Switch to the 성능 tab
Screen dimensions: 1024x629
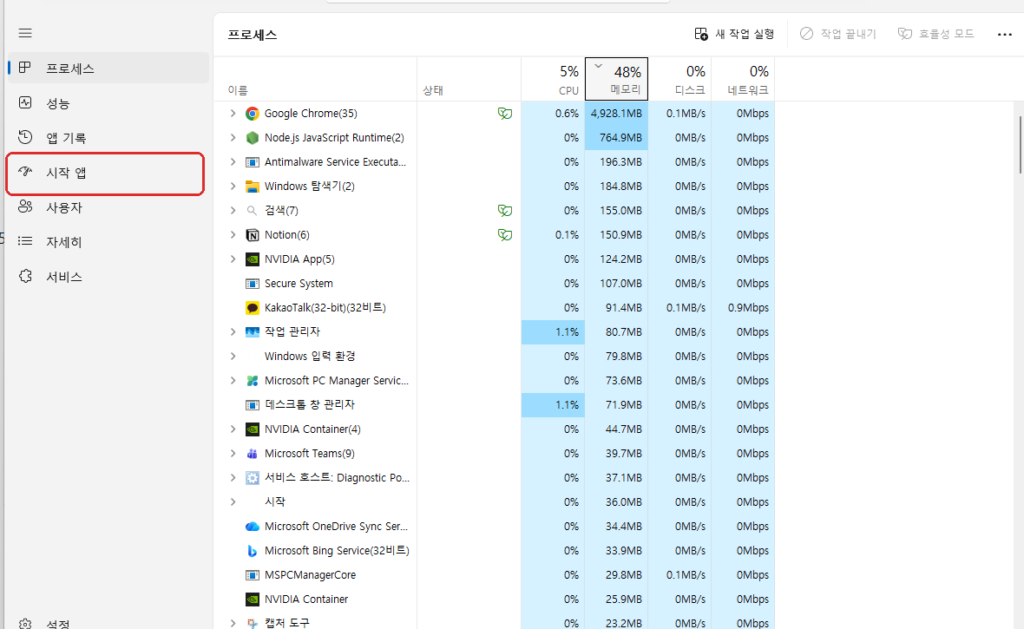tap(108, 103)
